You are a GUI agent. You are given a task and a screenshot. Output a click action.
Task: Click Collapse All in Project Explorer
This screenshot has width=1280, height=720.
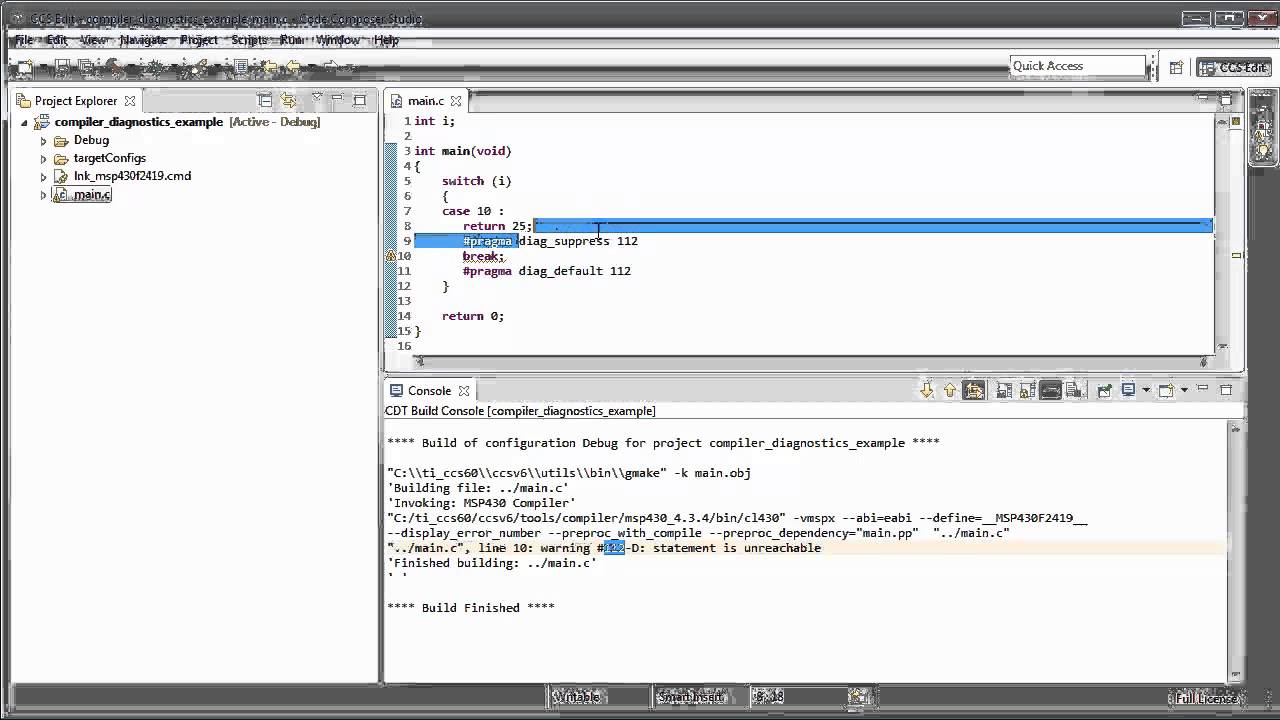[265, 100]
